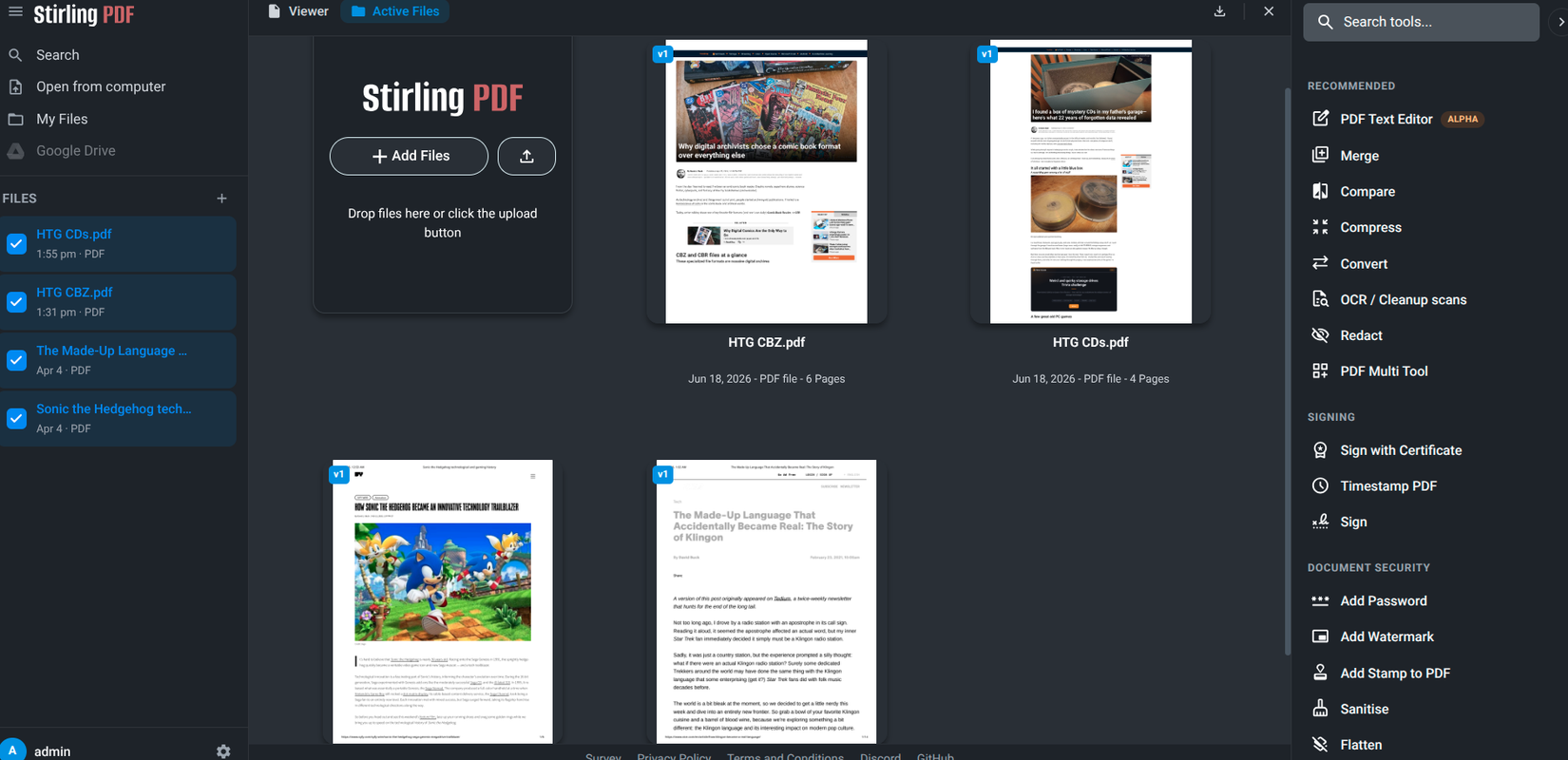Select the Sonic the Hedgehog PDF thumbnail
The image size is (1568, 760).
(x=442, y=601)
